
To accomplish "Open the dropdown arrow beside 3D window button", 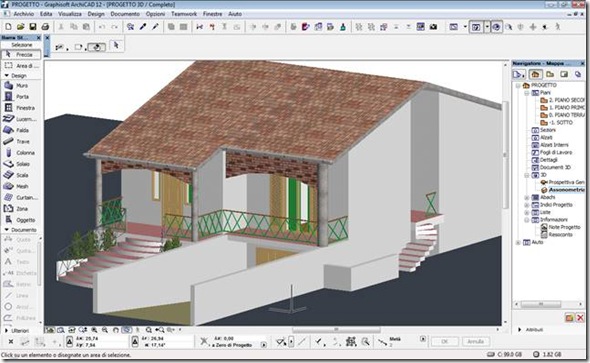I will pyautogui.click(x=487, y=27).
